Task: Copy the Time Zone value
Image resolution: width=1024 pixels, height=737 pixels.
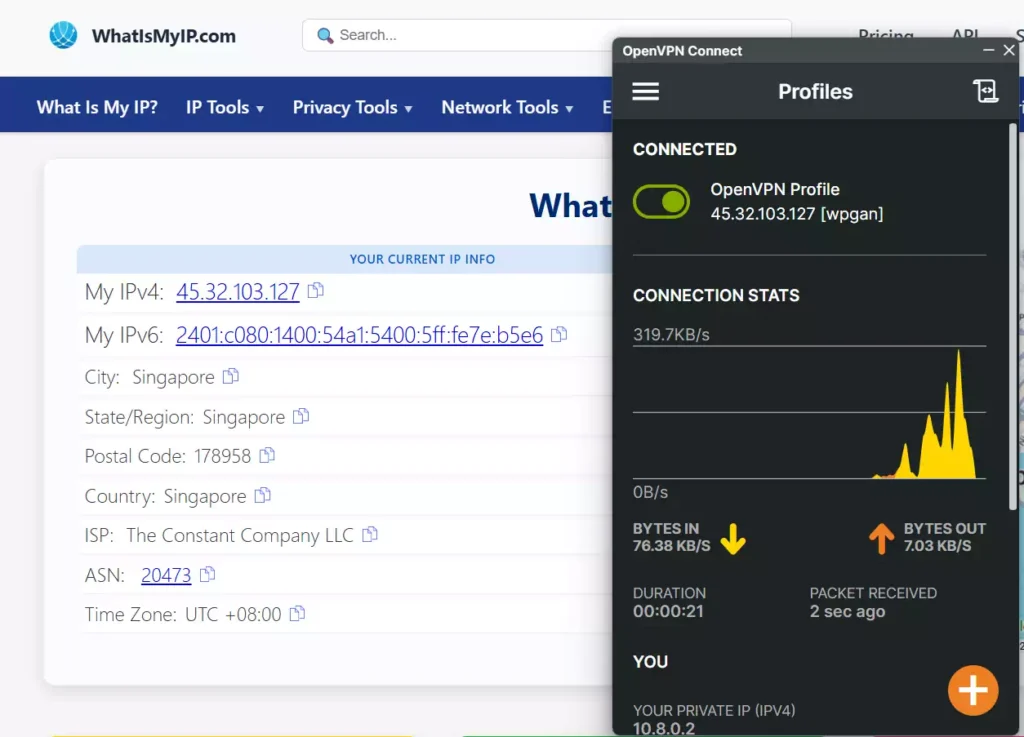Action: tap(297, 614)
